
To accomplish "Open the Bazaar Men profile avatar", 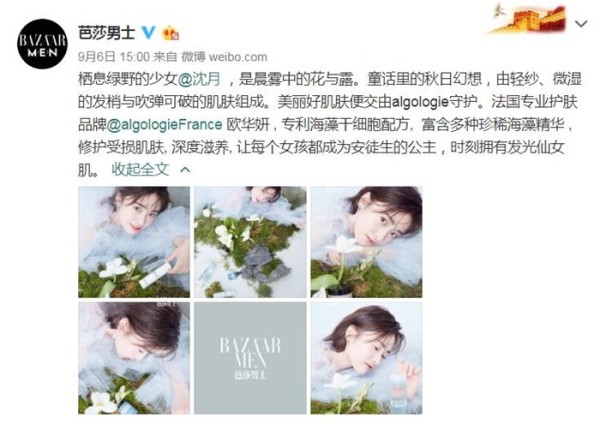I will [x=42, y=44].
